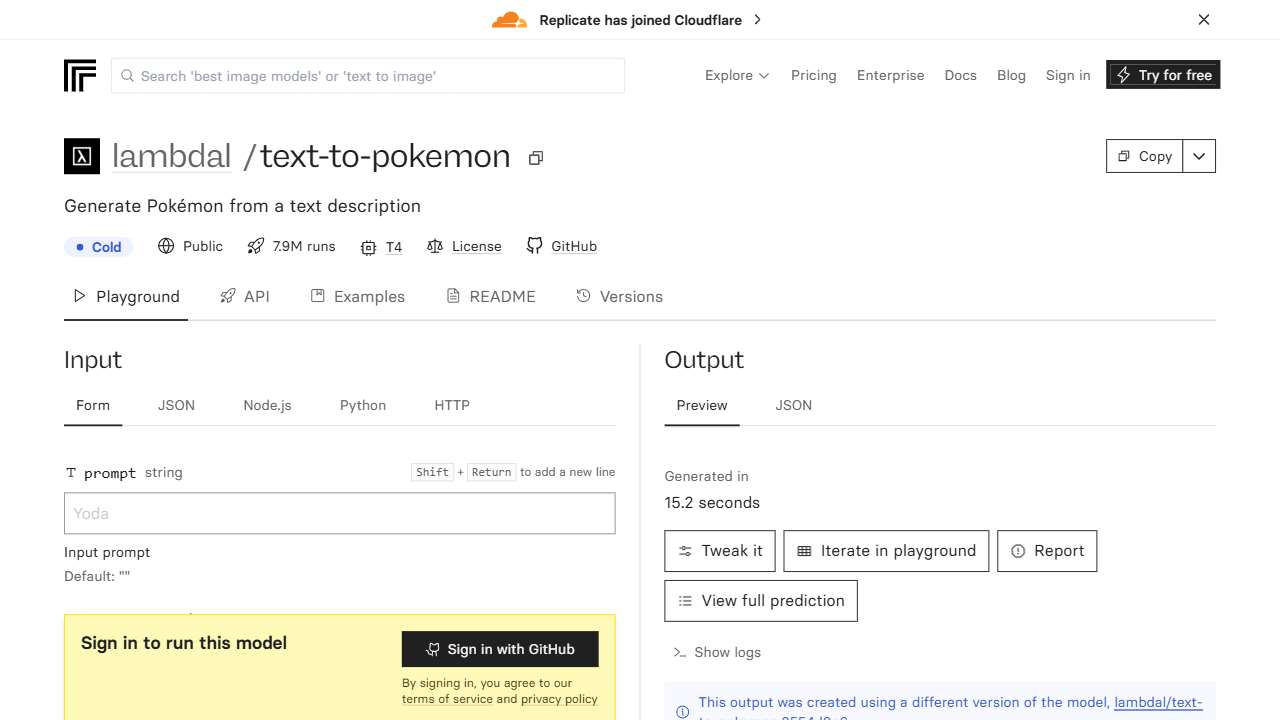Click the globe icon next to Public
The width and height of the screenshot is (1280, 720).
165,246
